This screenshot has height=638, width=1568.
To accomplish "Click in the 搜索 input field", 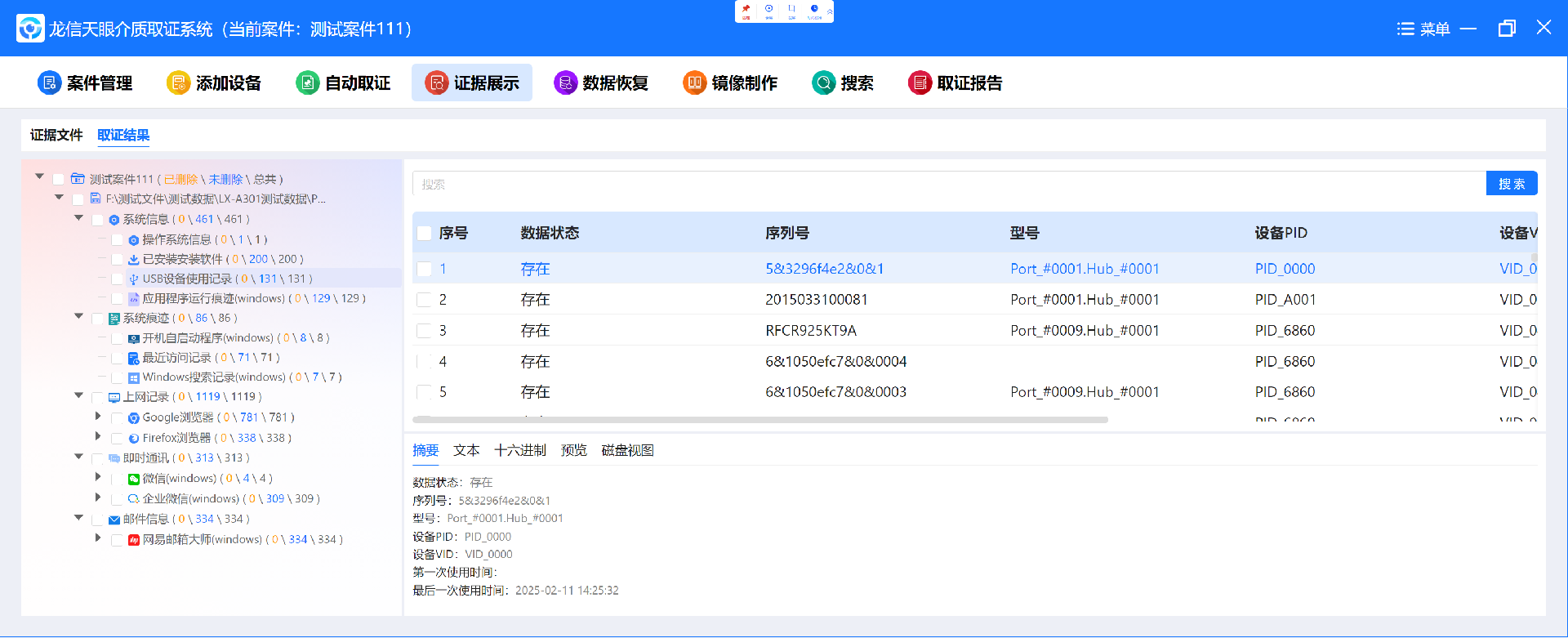I will coord(949,184).
